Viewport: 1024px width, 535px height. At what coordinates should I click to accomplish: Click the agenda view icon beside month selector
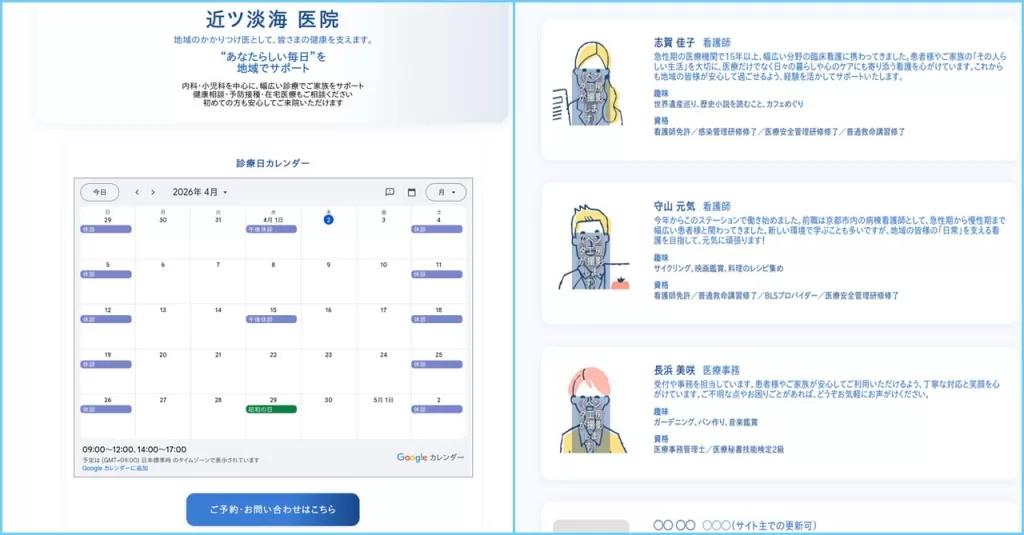pos(390,192)
